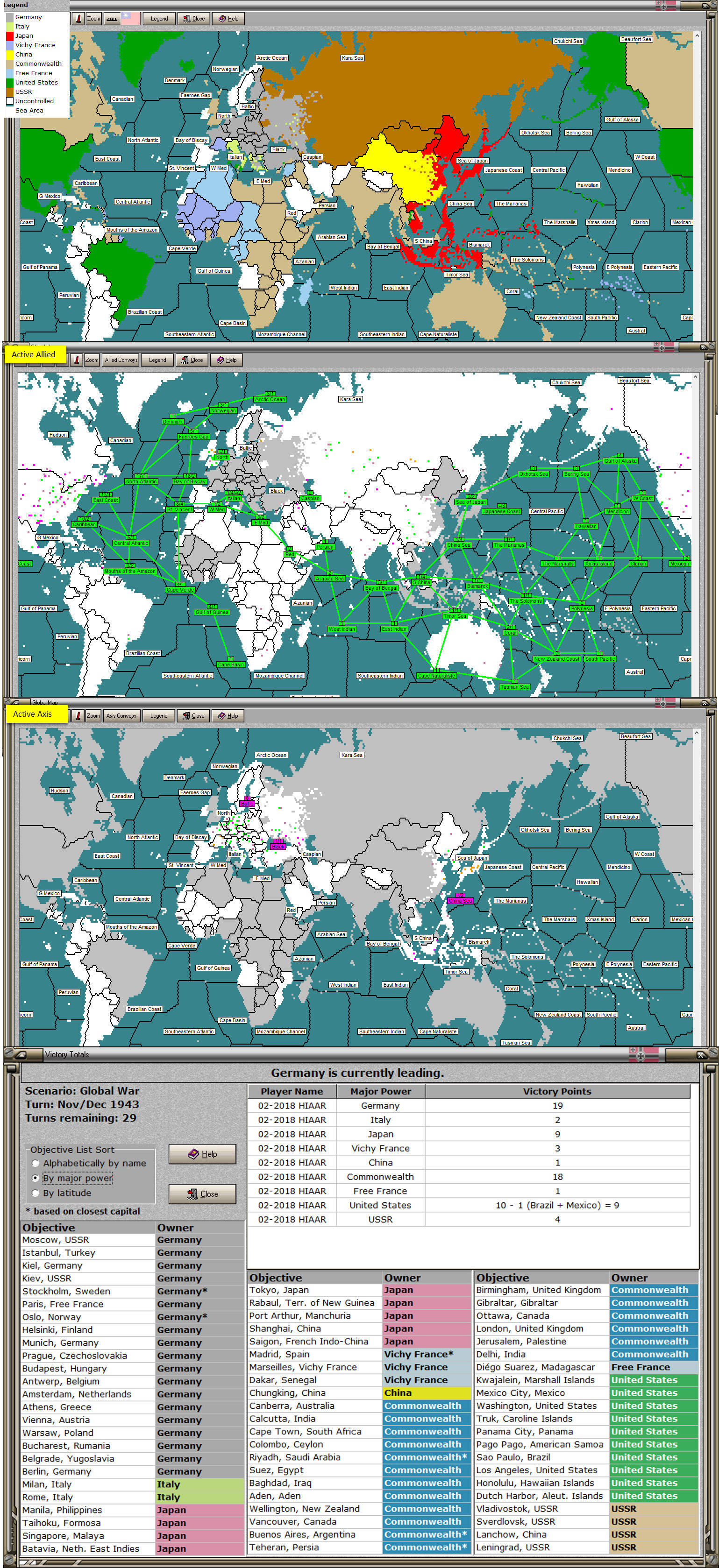Click the 'Kara Sea' label on the top map
Image resolution: width=719 pixels, height=1568 pixels.
pyautogui.click(x=352, y=58)
